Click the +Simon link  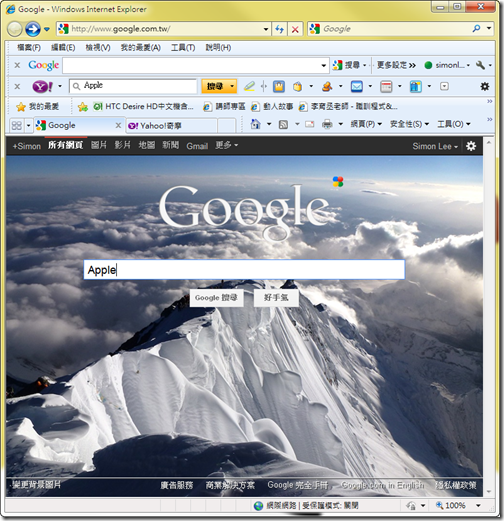click(27, 146)
